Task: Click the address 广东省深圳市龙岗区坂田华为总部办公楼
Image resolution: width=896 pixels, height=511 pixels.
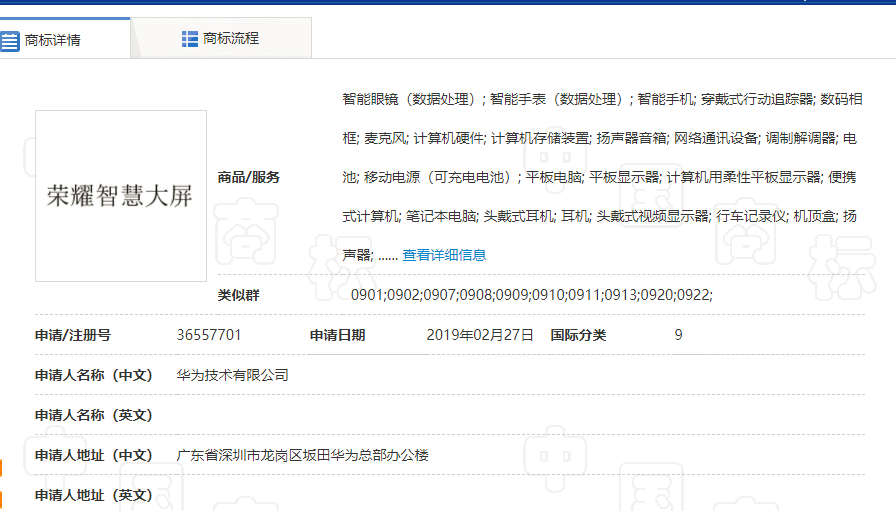Action: tap(302, 455)
